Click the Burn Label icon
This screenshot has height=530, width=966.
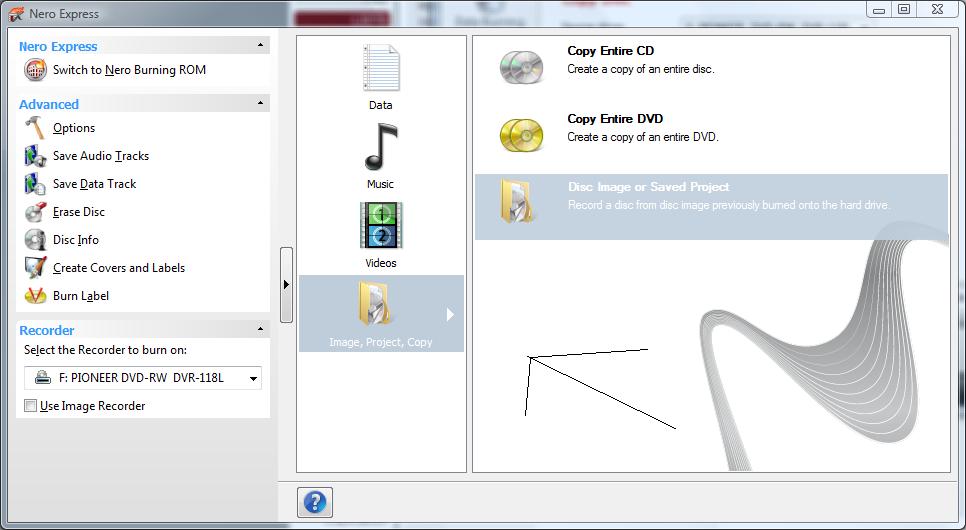(35, 296)
